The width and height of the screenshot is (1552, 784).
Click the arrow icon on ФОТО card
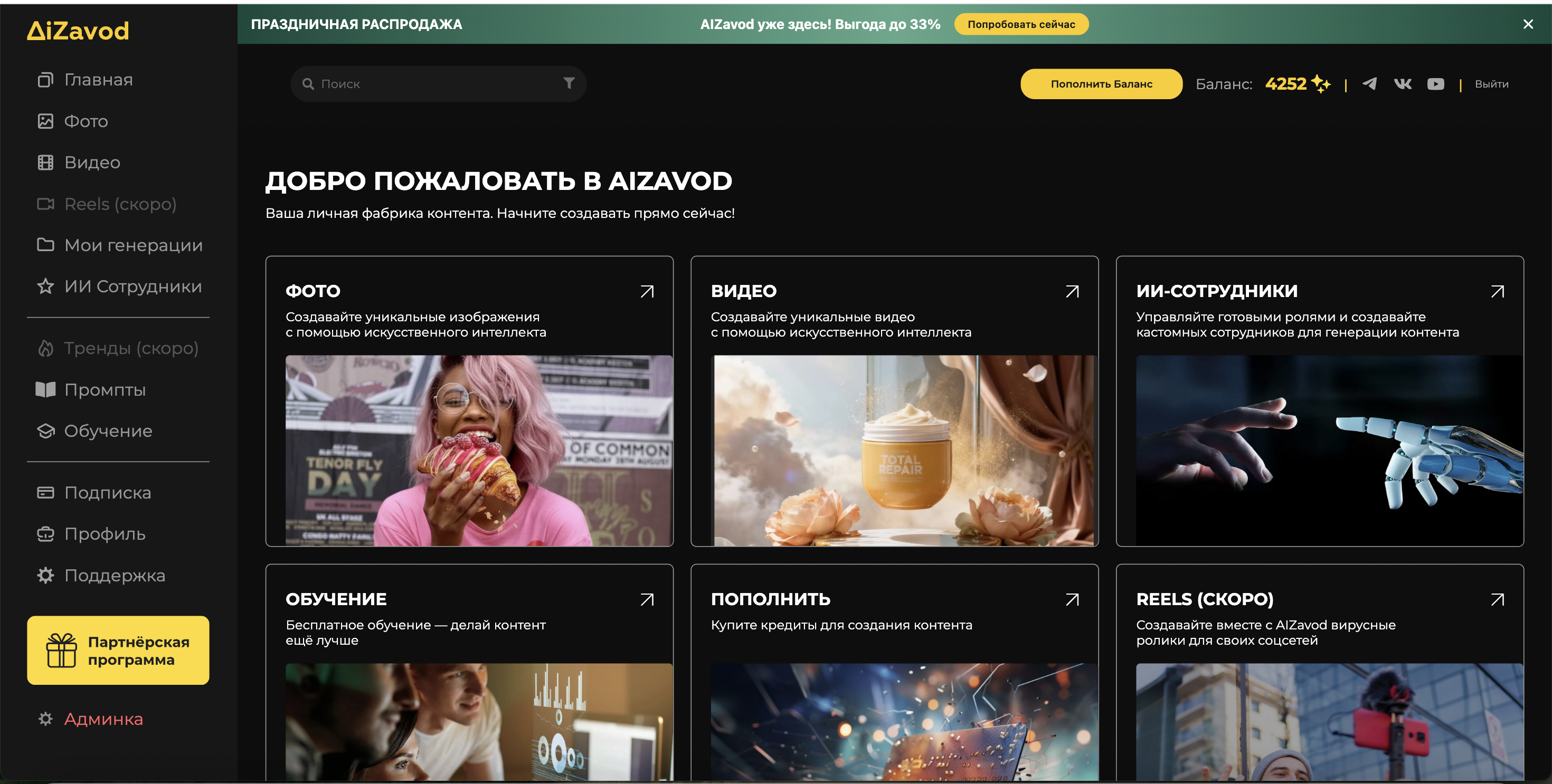[x=647, y=291]
